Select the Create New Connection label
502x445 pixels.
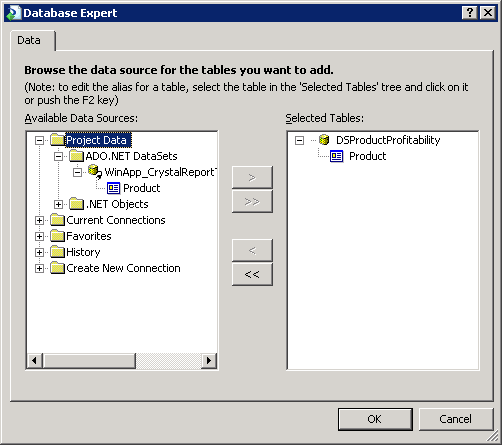click(x=123, y=268)
